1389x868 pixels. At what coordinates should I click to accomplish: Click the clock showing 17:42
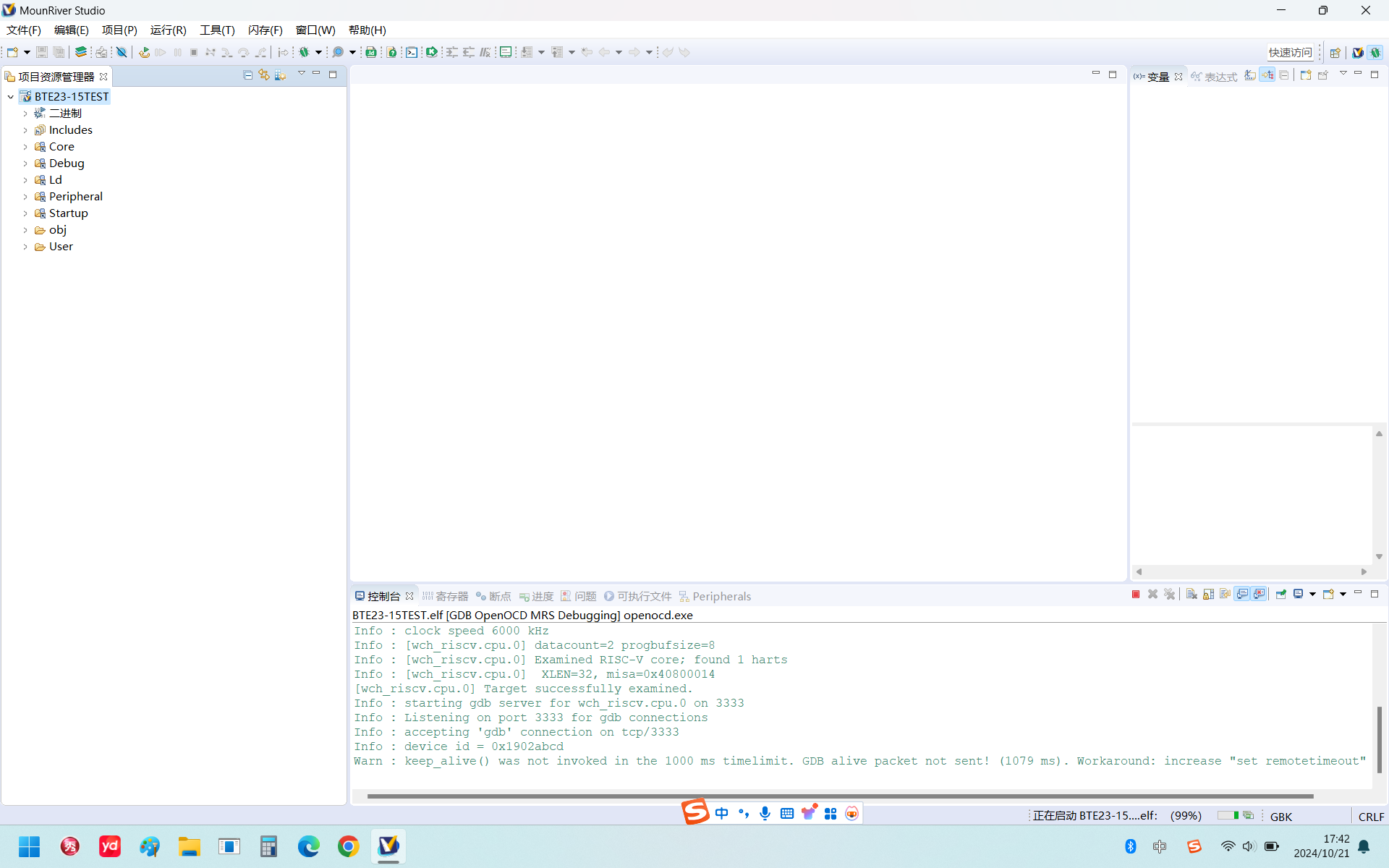click(x=1336, y=839)
